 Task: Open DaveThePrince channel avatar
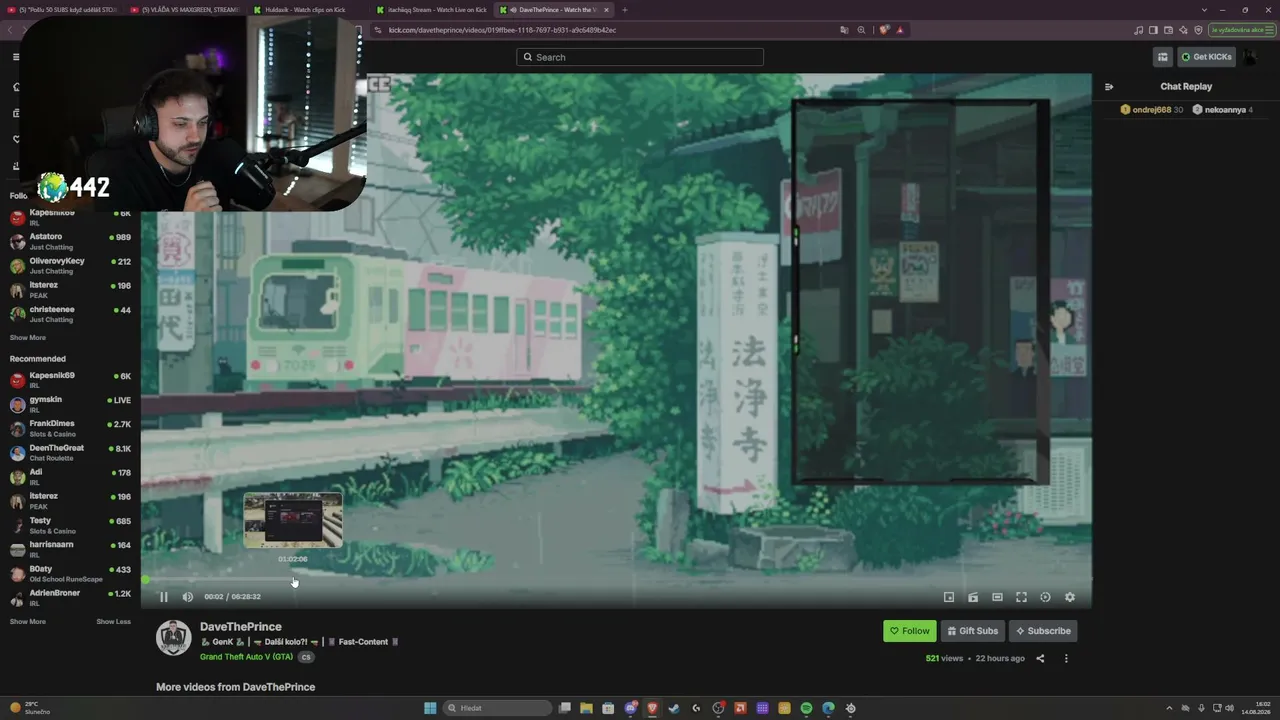pyautogui.click(x=173, y=637)
